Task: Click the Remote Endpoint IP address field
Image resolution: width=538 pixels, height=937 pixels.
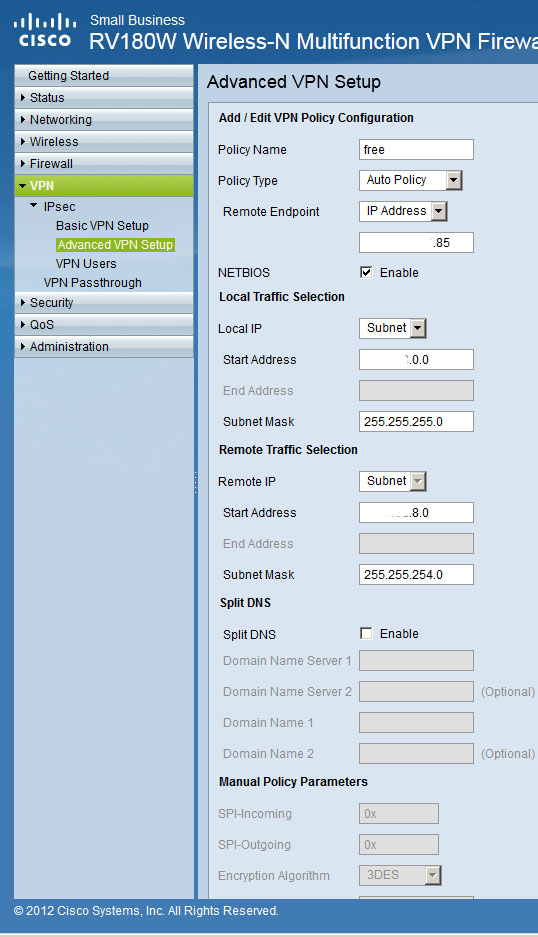Action: (416, 243)
